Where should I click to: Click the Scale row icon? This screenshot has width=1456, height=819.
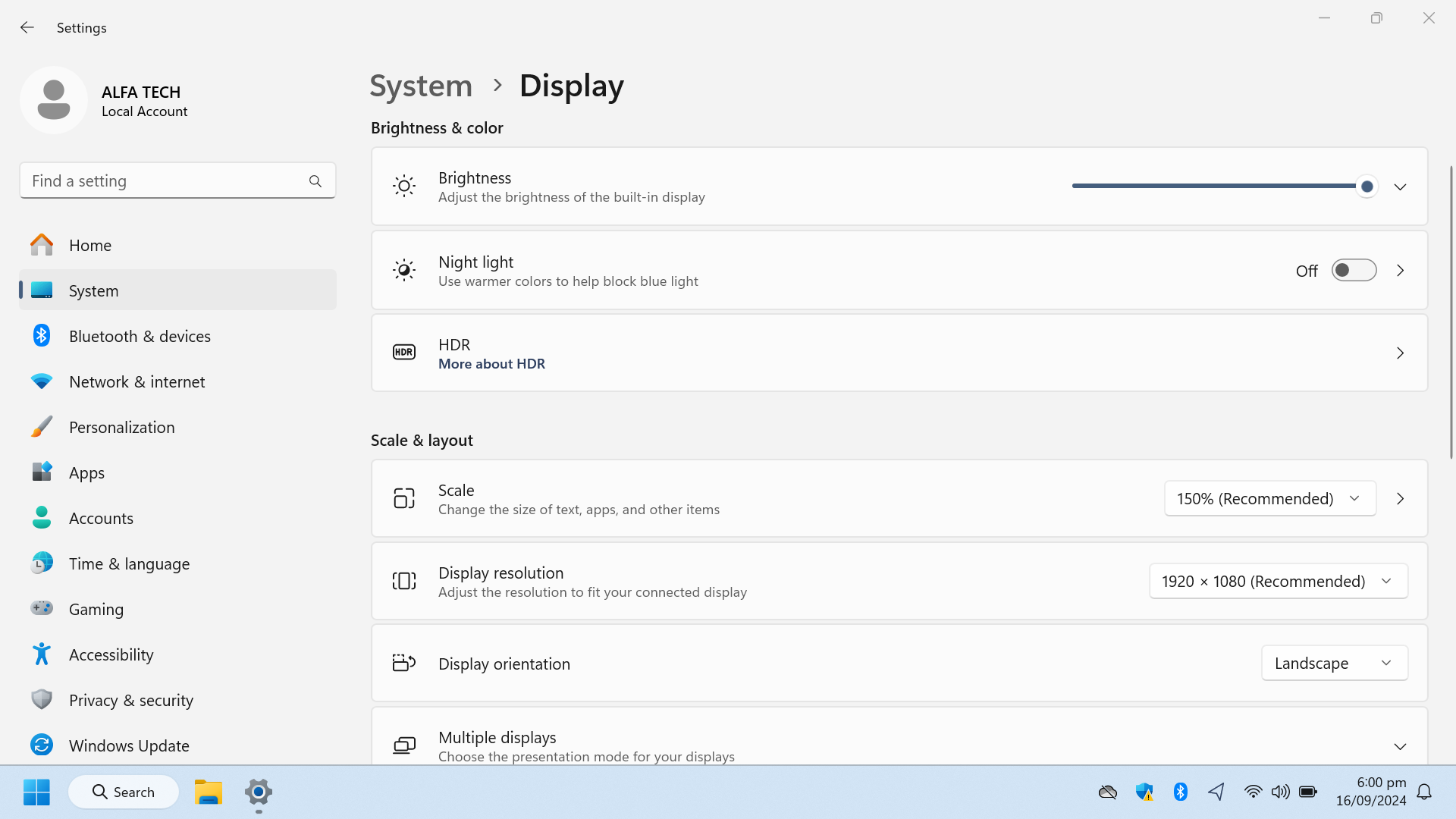coord(404,498)
